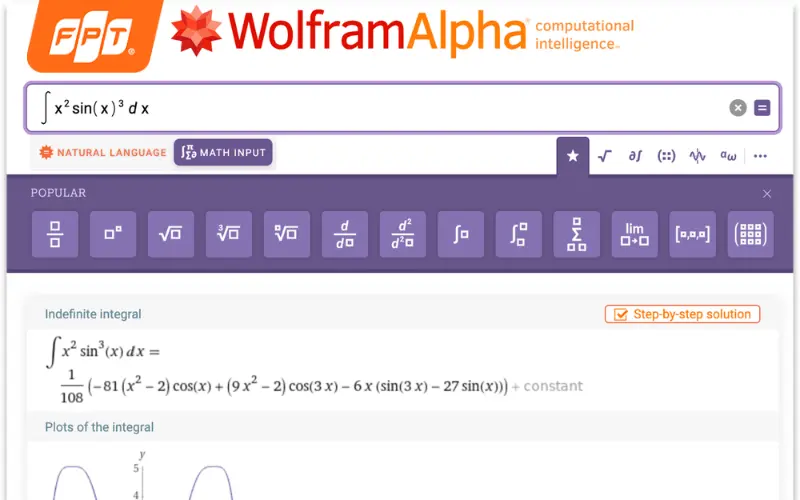This screenshot has width=800, height=500.
Task: Open the Greek letters tab
Action: [x=728, y=156]
